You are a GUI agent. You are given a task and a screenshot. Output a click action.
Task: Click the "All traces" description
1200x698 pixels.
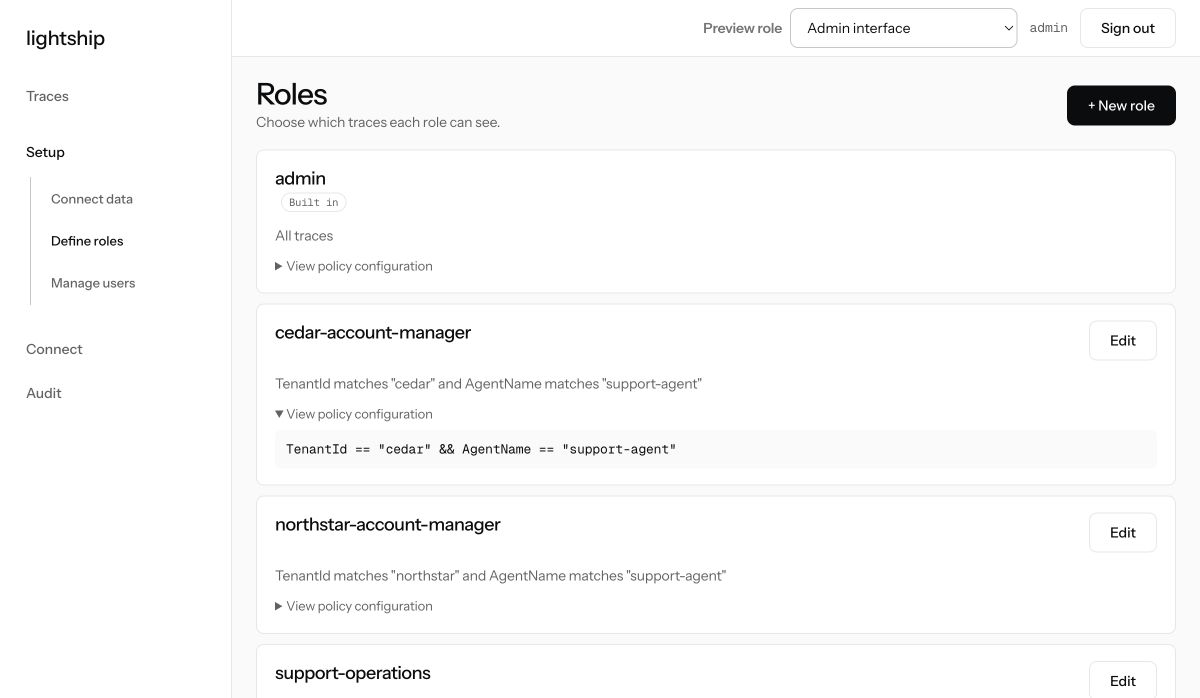(304, 236)
